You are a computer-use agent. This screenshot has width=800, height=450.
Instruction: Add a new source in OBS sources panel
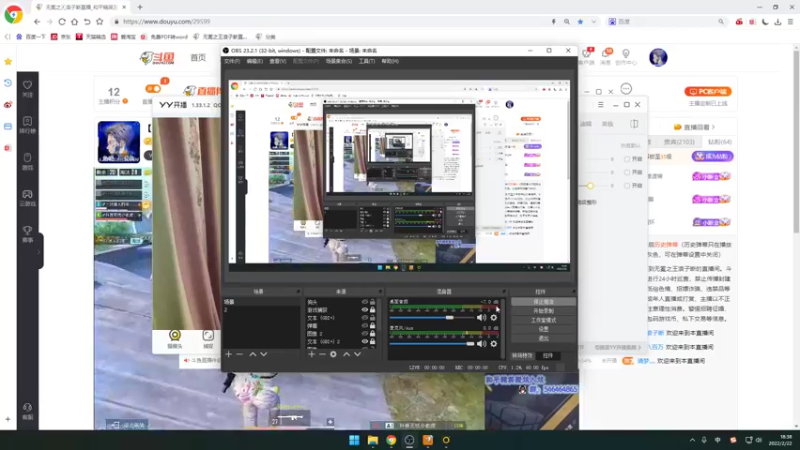pos(311,354)
